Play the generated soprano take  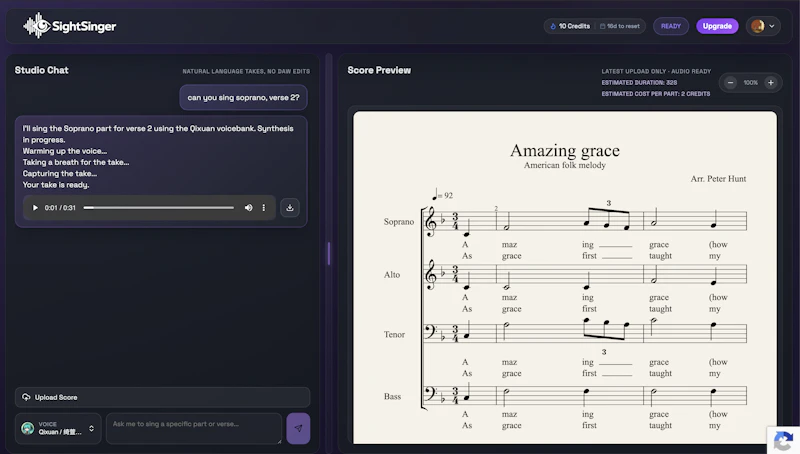point(35,208)
